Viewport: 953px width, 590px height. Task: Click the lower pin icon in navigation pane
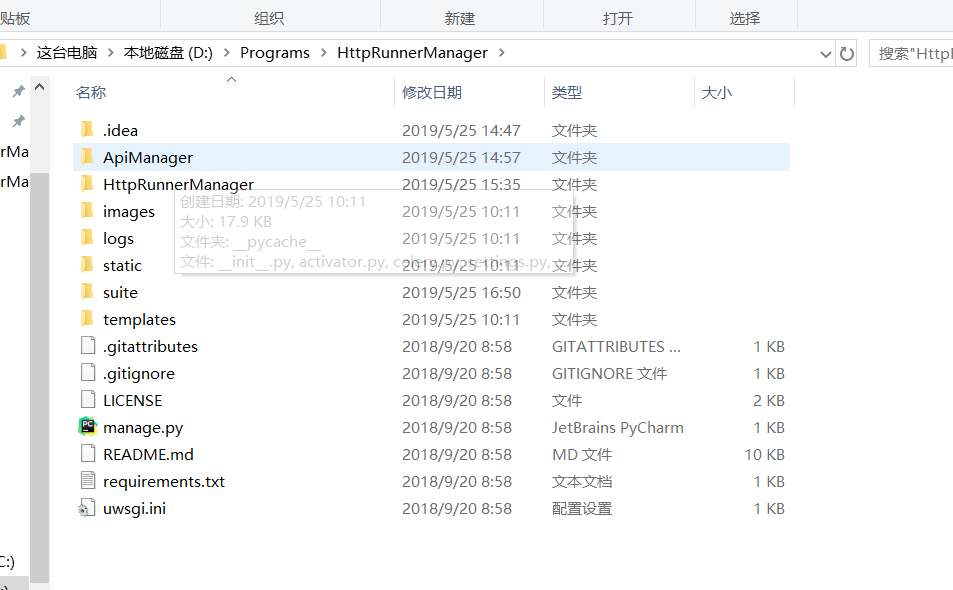(19, 121)
